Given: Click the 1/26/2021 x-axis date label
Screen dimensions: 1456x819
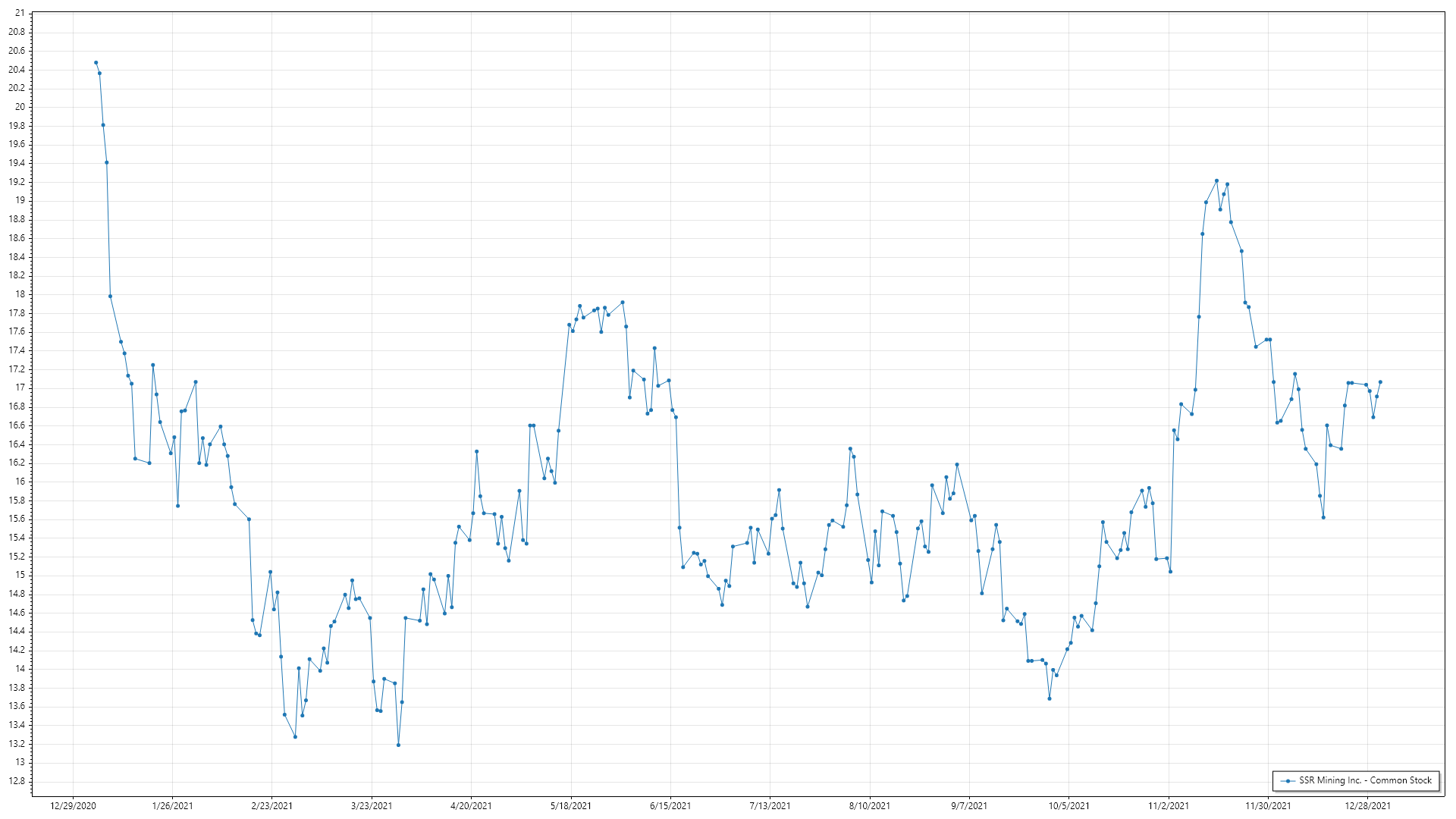Looking at the screenshot, I should (x=172, y=805).
